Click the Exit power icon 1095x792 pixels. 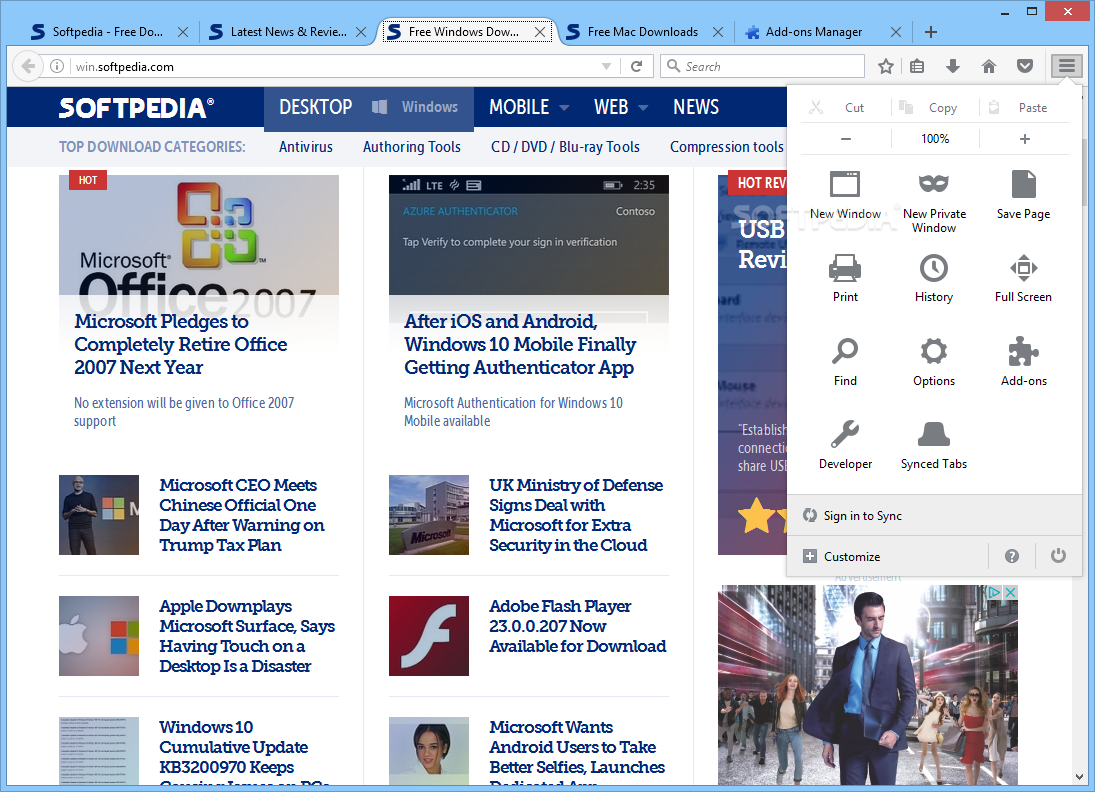[x=1058, y=556]
